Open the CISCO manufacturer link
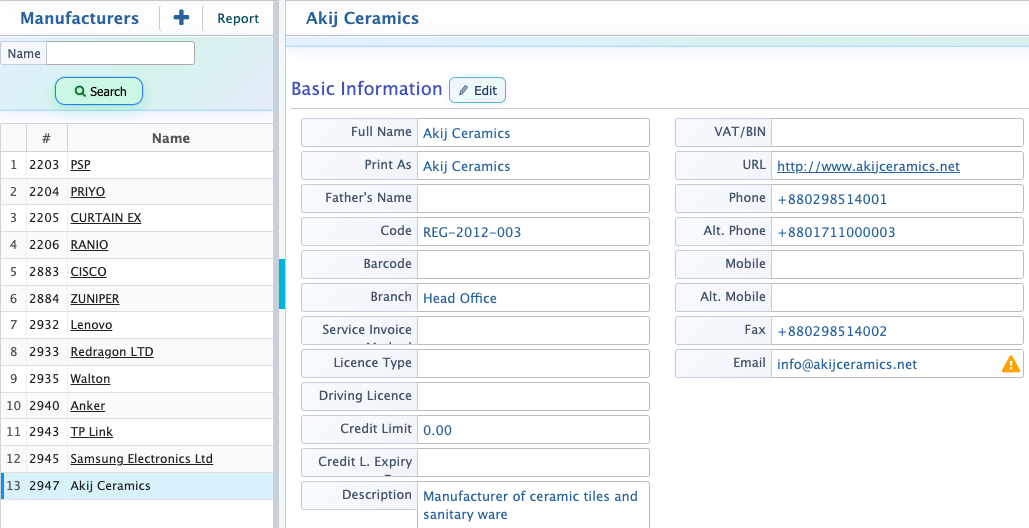Screen dimensions: 1029x528 pyautogui.click(x=88, y=272)
